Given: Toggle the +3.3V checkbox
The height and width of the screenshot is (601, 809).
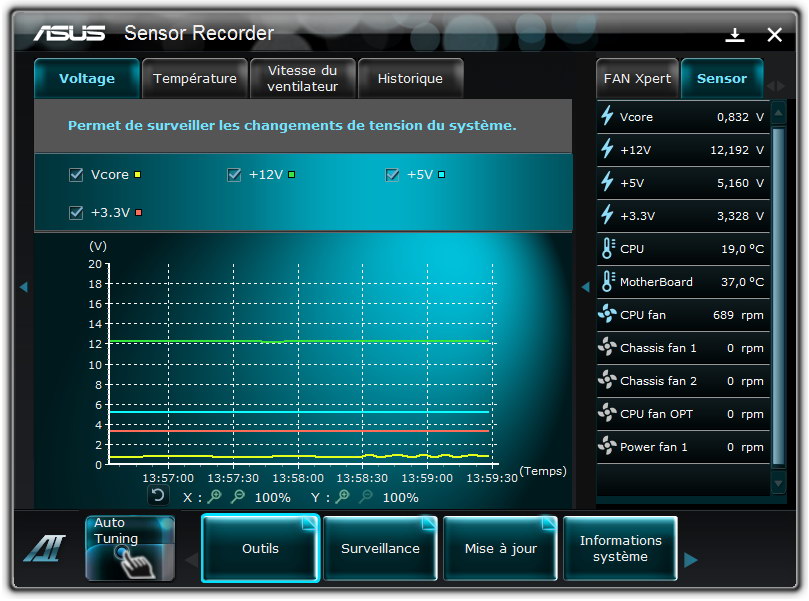Looking at the screenshot, I should [x=76, y=213].
